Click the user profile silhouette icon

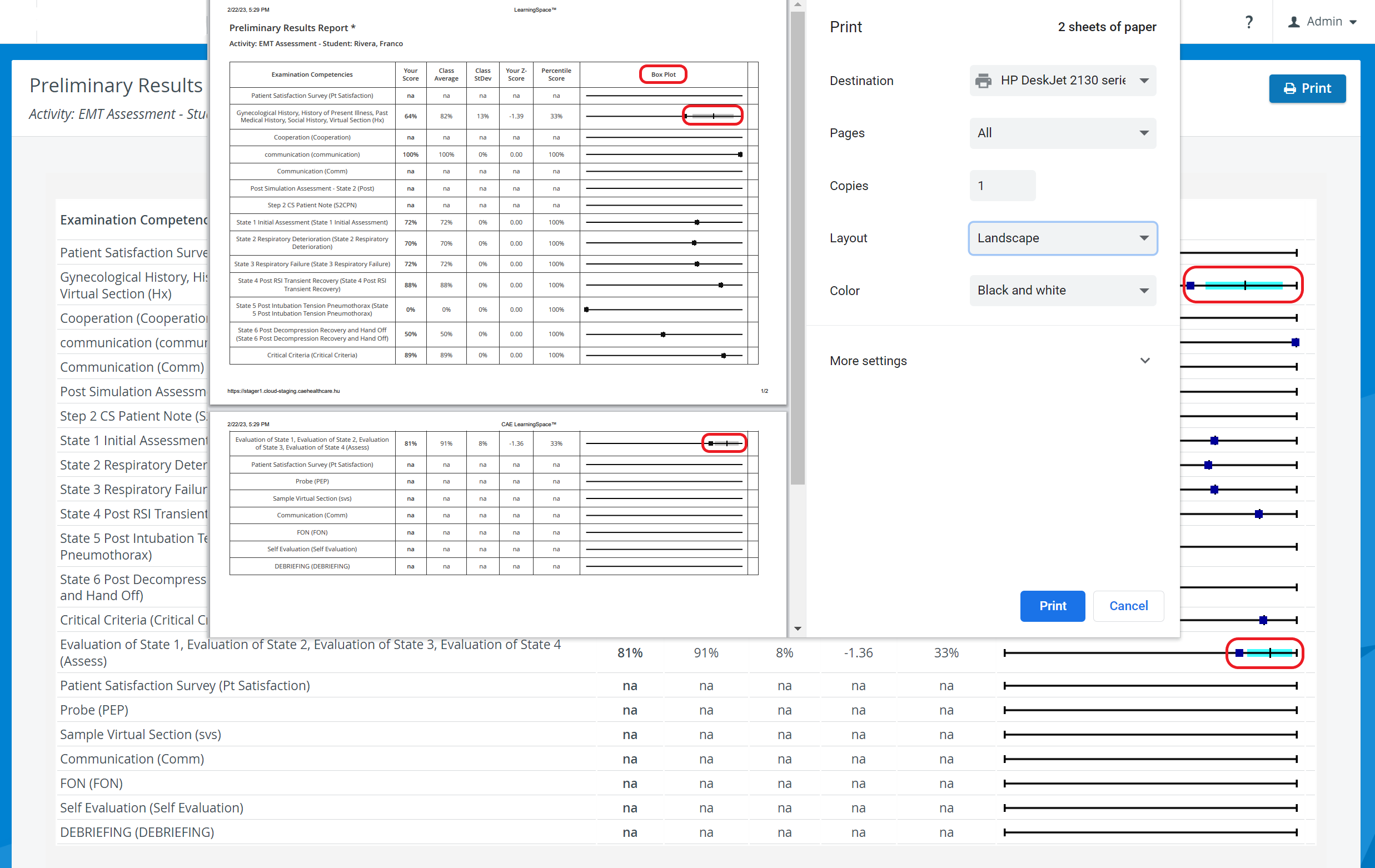coord(1294,22)
